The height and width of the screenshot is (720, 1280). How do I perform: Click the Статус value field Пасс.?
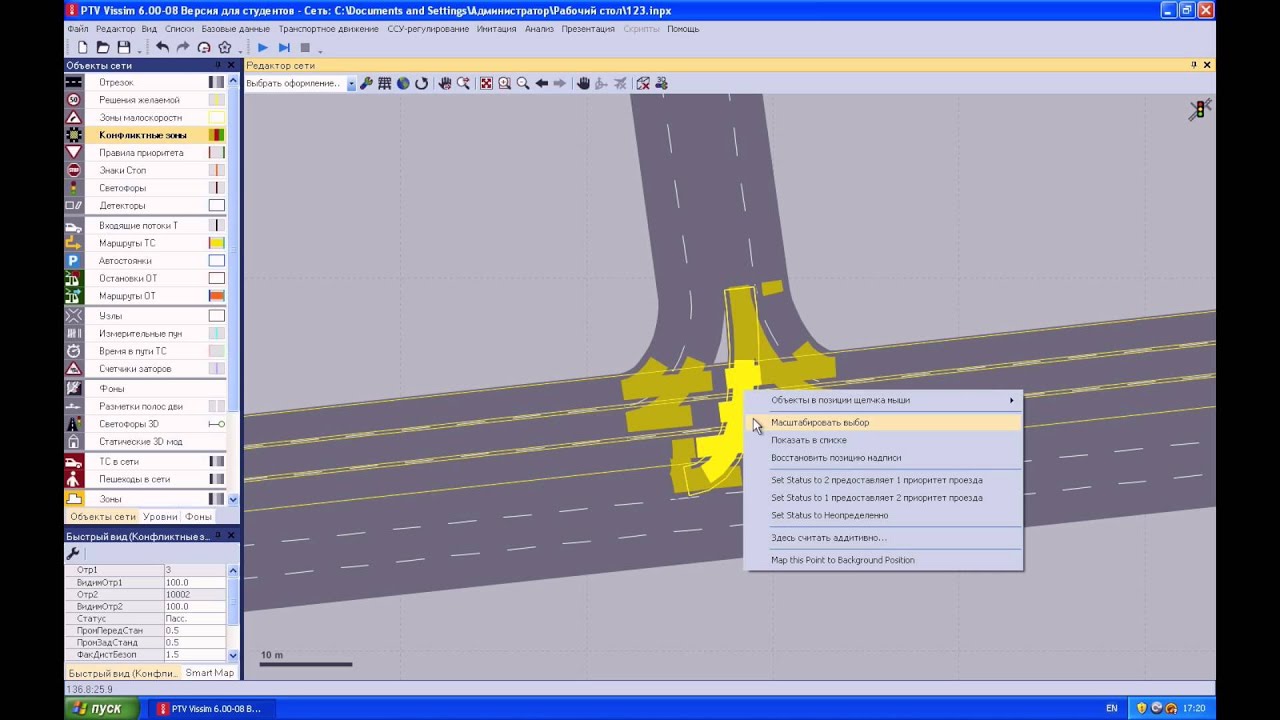(195, 618)
